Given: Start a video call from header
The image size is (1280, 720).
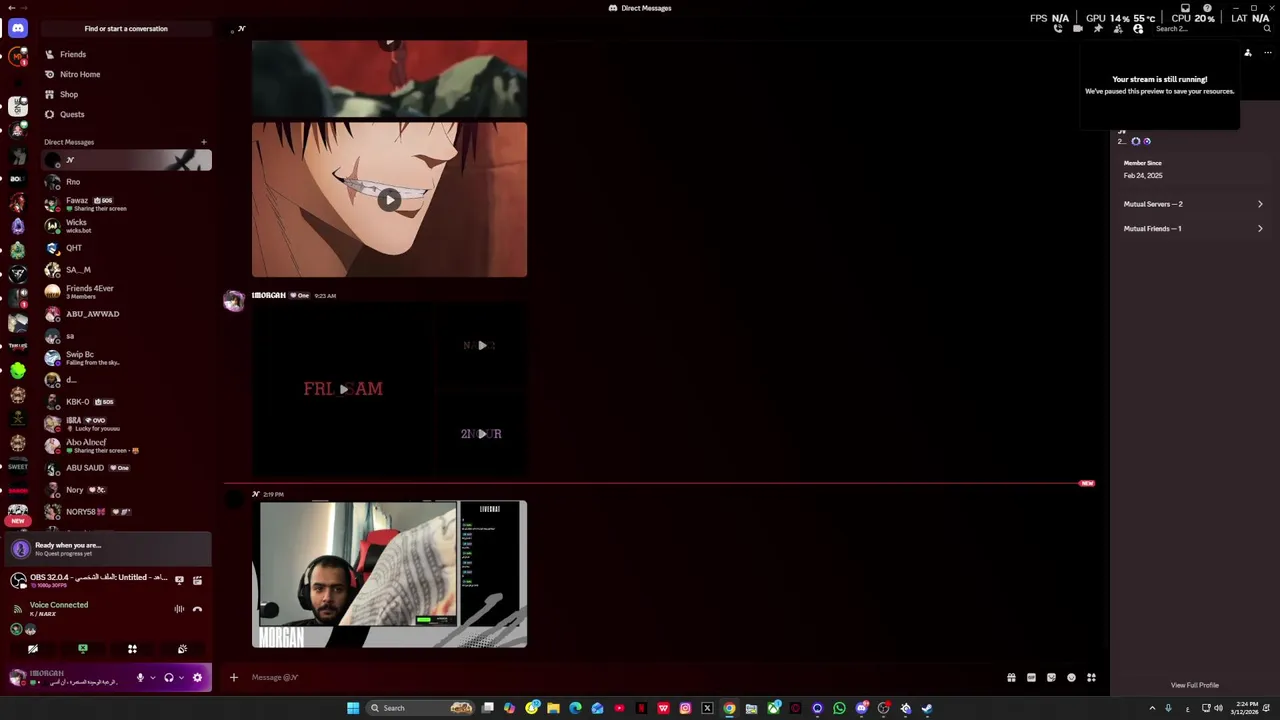Looking at the screenshot, I should point(1078,29).
